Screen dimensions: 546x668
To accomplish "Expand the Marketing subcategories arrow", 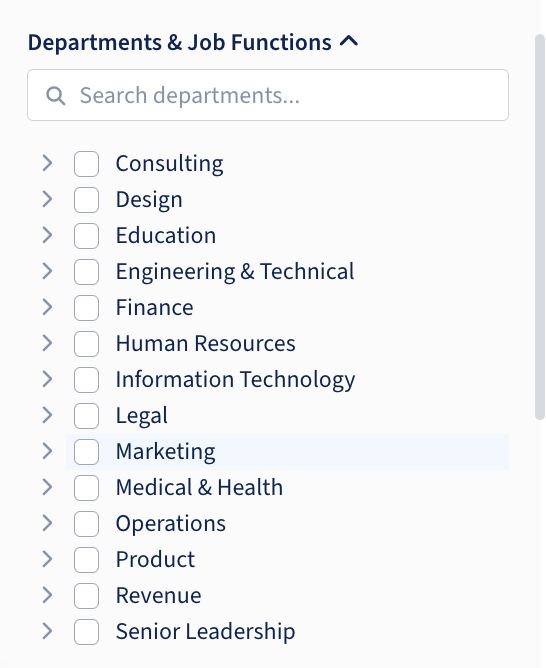I will [x=47, y=451].
